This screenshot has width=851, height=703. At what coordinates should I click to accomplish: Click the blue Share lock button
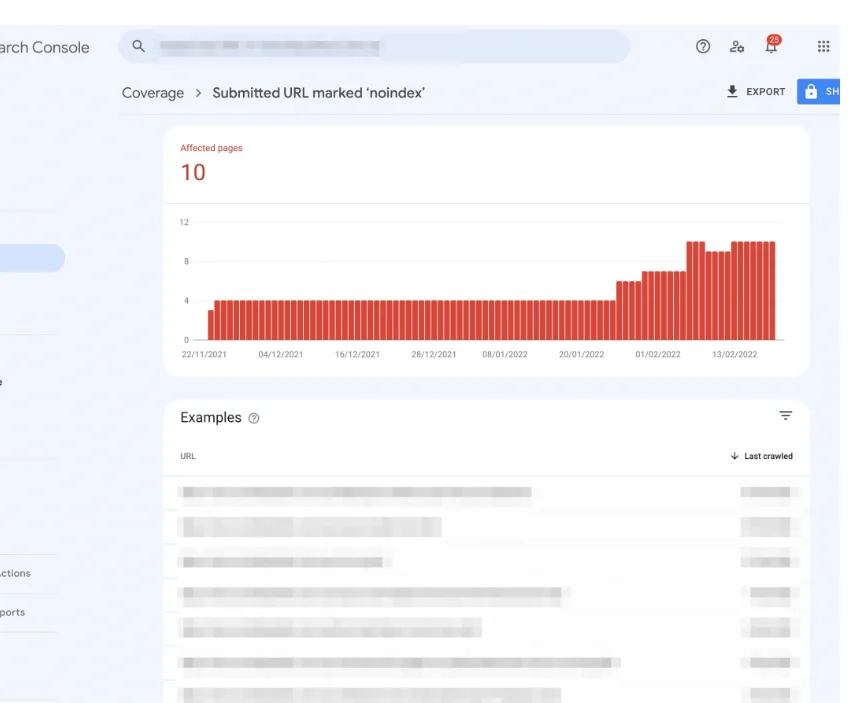coord(819,91)
